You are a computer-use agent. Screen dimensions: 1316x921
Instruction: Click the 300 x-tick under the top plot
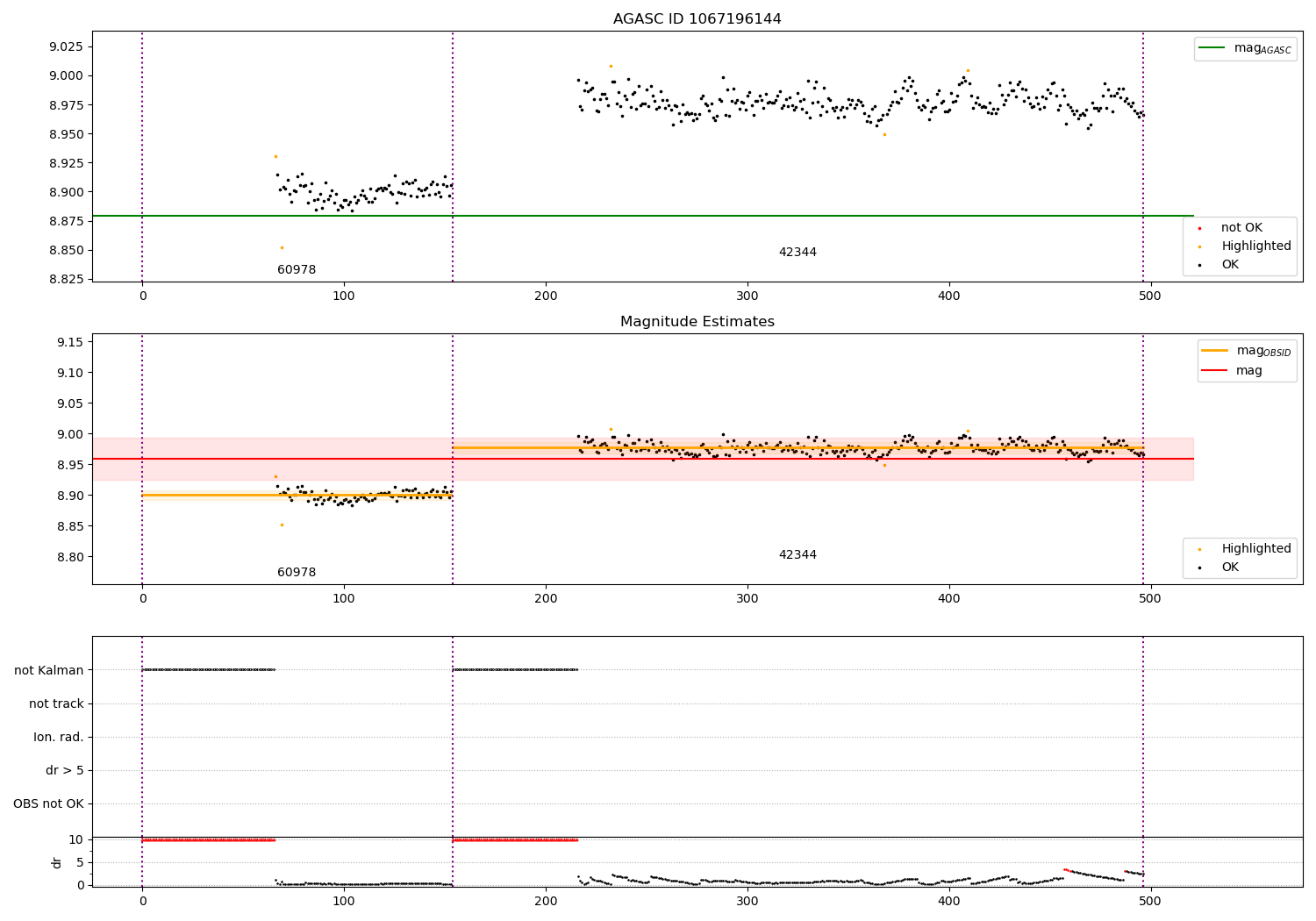[747, 296]
